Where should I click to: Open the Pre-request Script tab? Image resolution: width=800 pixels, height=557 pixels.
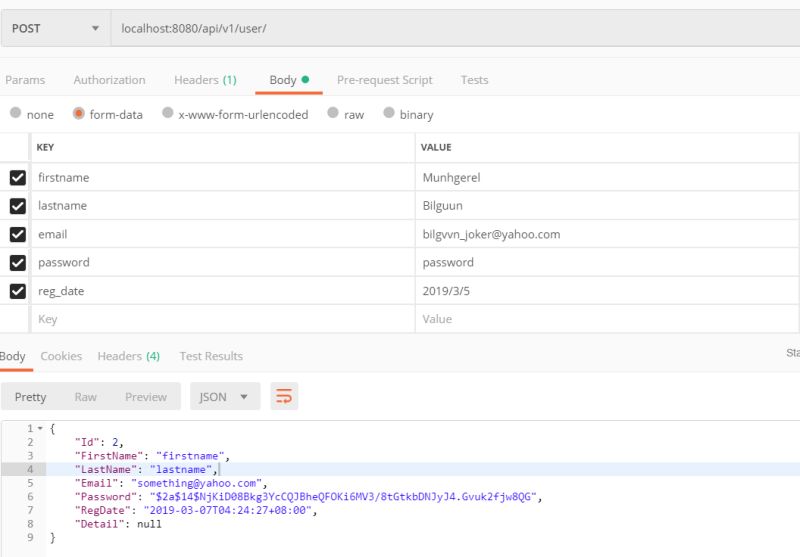point(385,80)
